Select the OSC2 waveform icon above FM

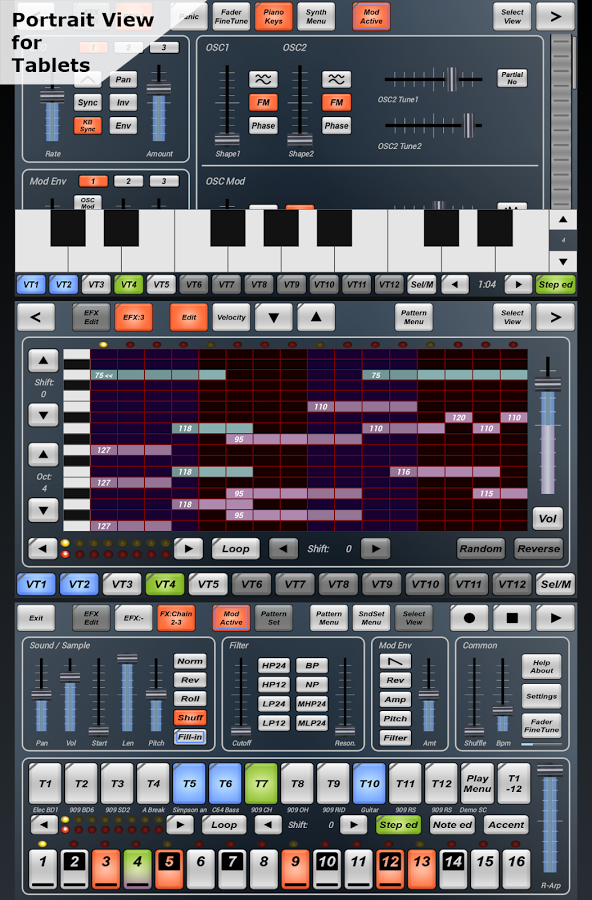tap(336, 79)
